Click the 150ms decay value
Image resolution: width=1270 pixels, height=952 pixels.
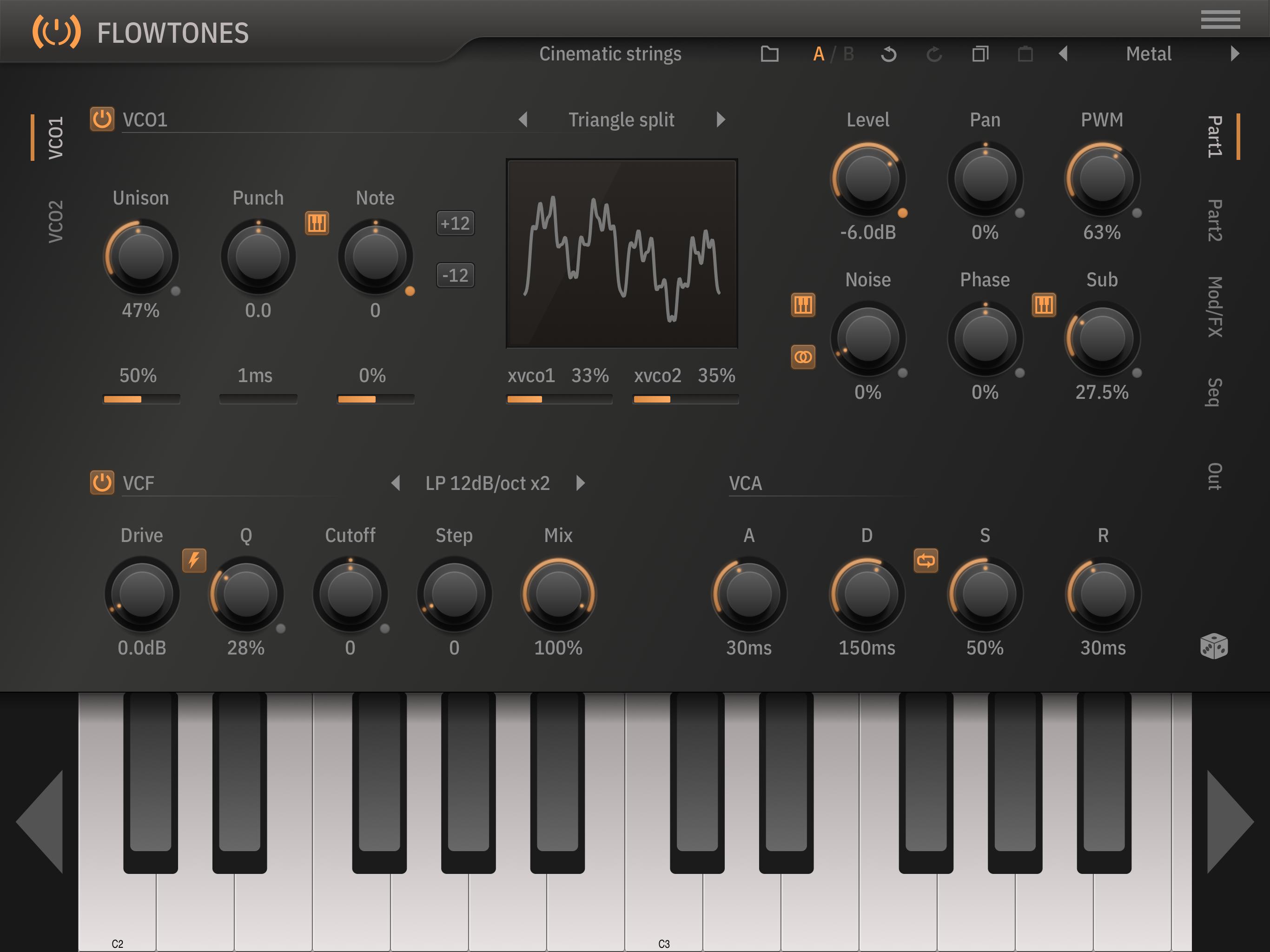pyautogui.click(x=867, y=648)
